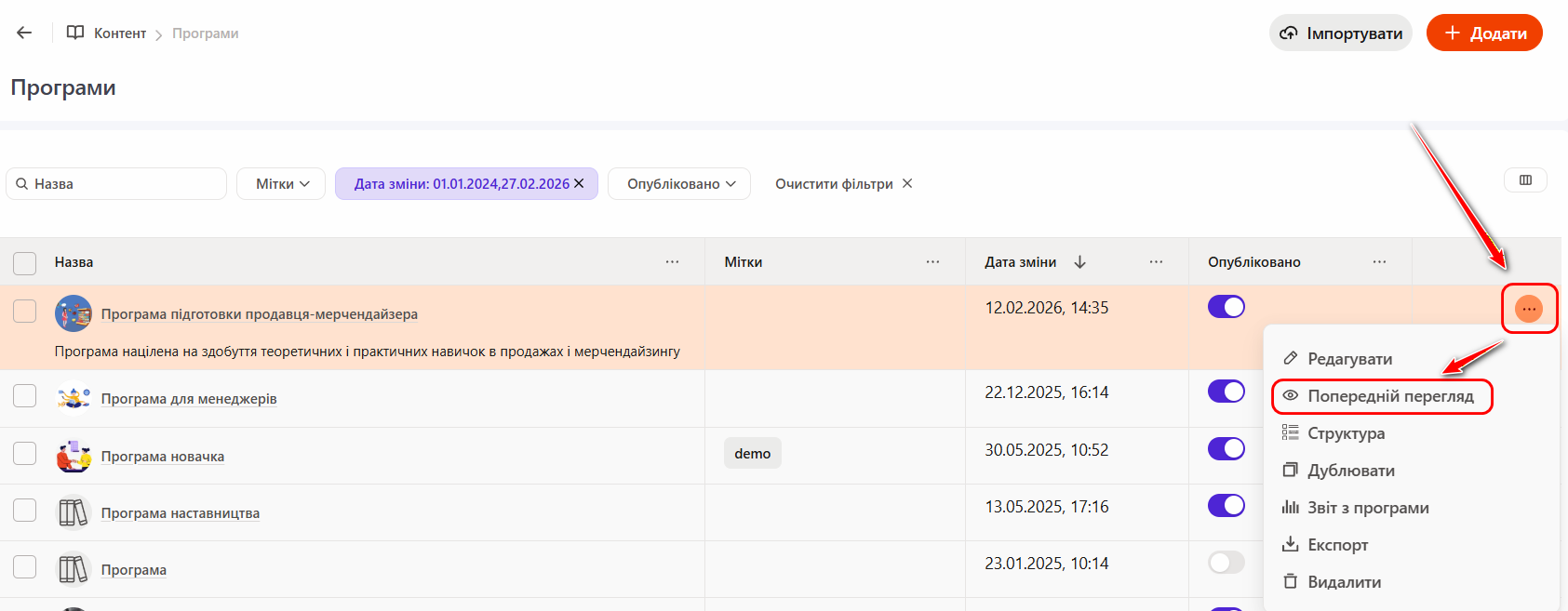1568x611 pixels.
Task: Click the orange Додати button
Action: (x=1483, y=33)
